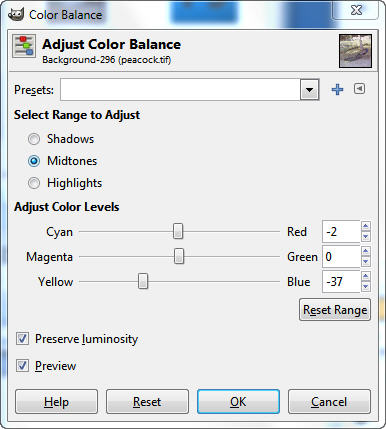This screenshot has height=429, width=386.
Task: Open Help for Color Balance
Action: point(56,402)
